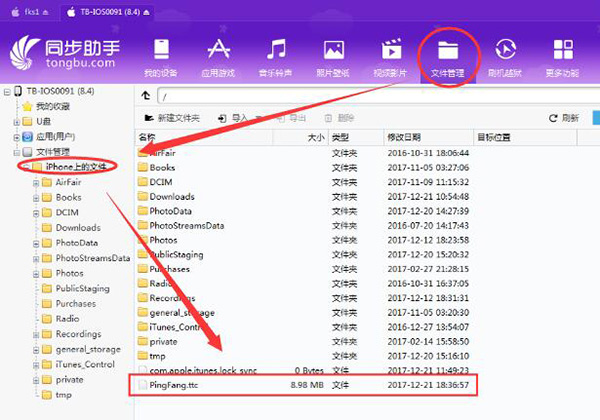Click 应用(用户) icon in sidebar
Screen dimensions: 600x420
click(28, 137)
